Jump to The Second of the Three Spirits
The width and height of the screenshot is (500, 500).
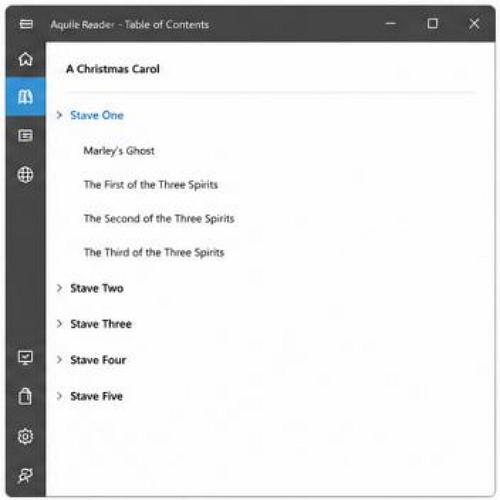coord(159,219)
